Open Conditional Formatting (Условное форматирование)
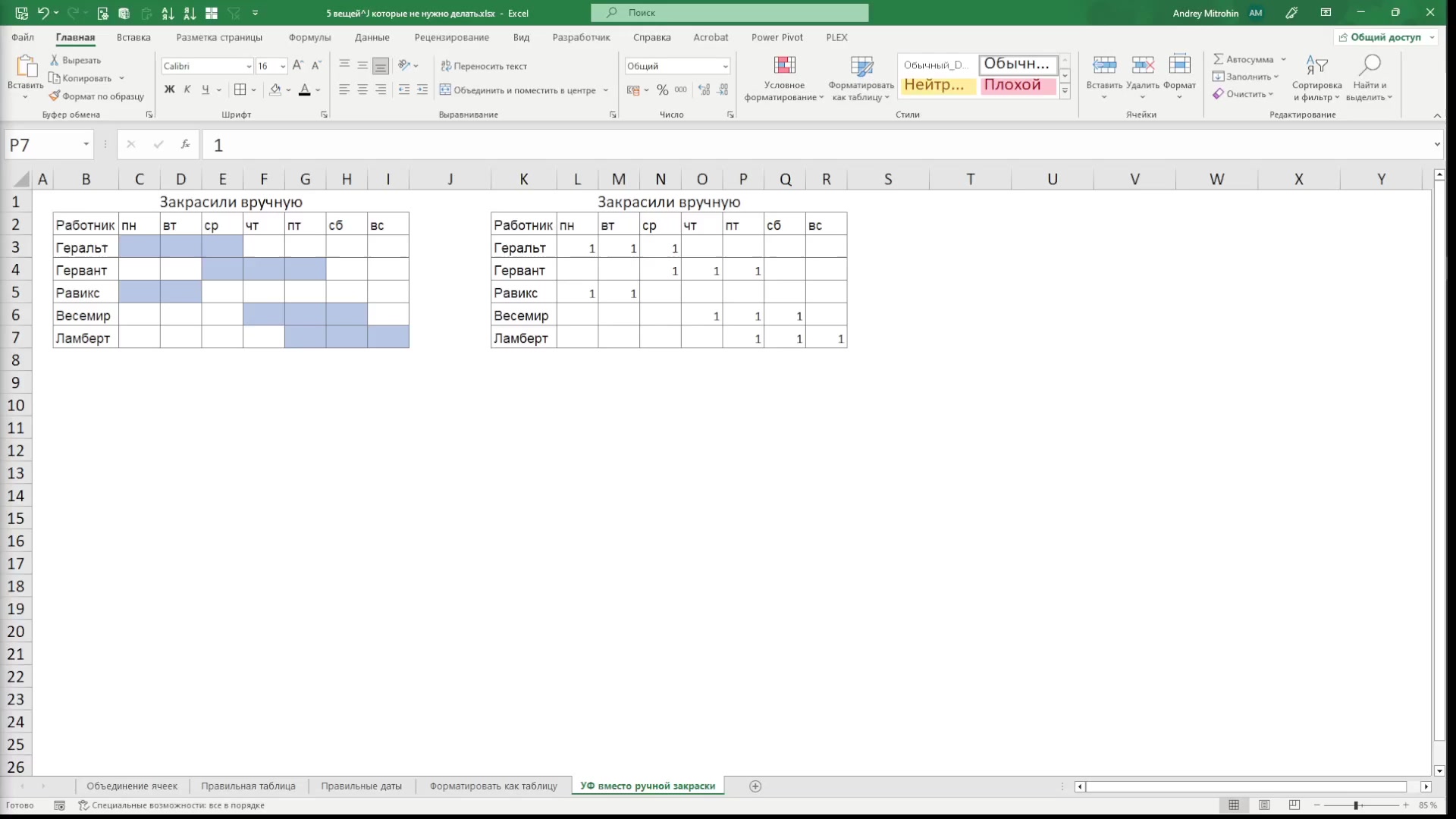This screenshot has height=819, width=1456. point(784,78)
